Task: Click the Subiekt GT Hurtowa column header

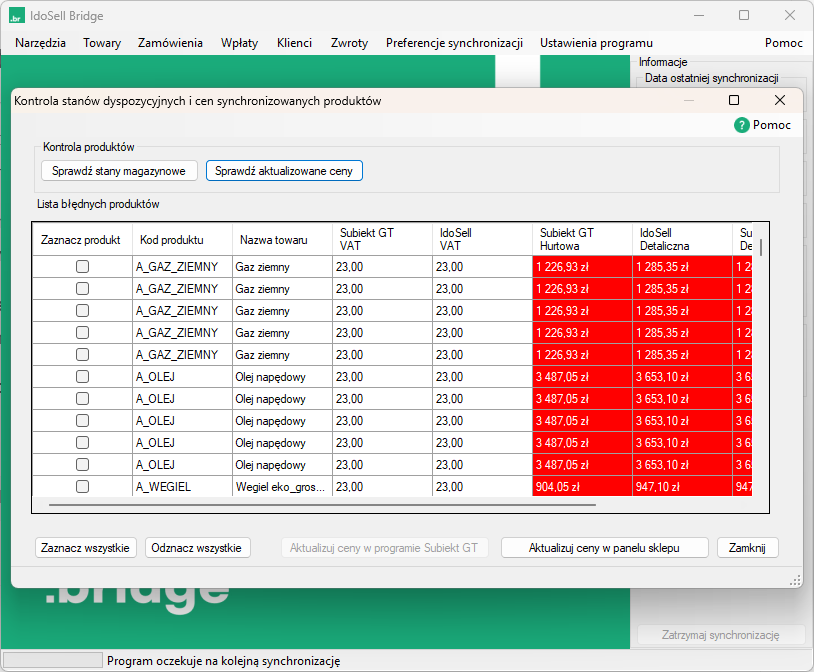Action: (x=582, y=239)
